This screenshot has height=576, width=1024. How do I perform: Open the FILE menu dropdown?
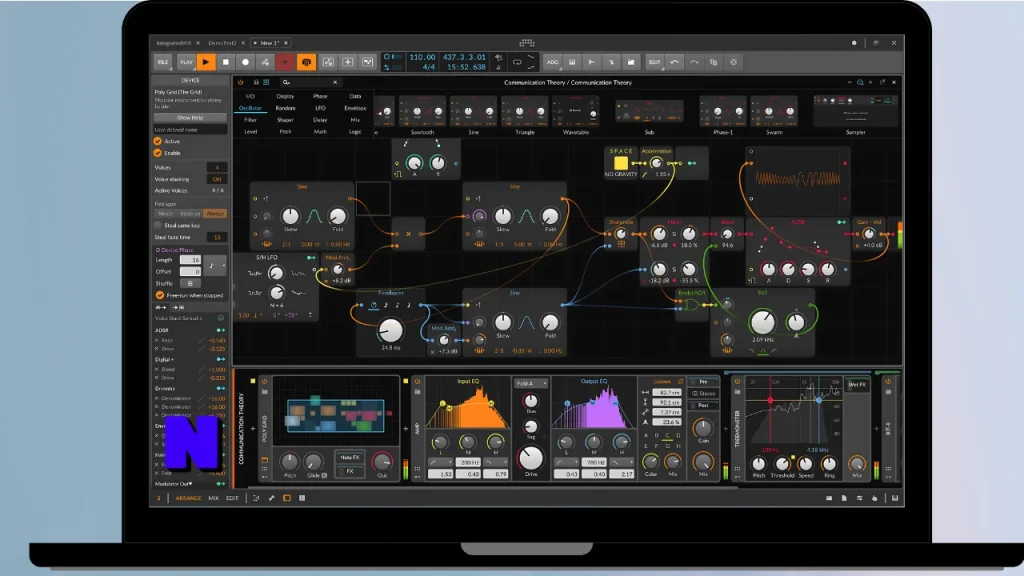(163, 62)
